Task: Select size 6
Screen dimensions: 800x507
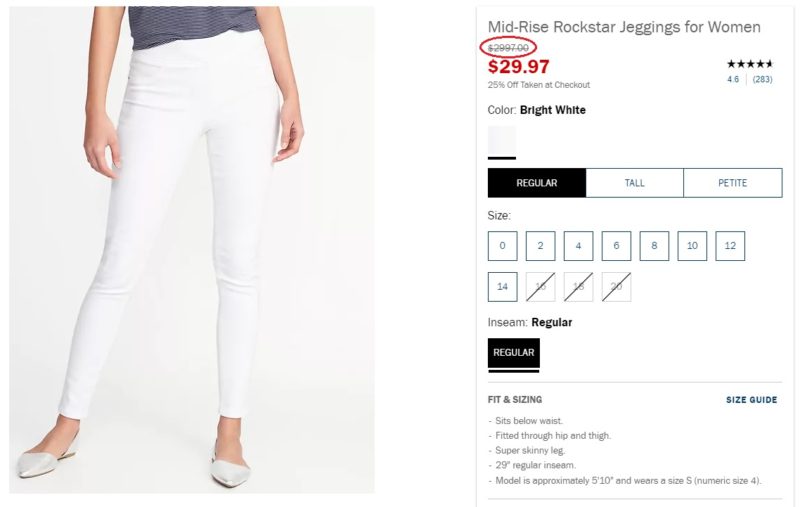Action: (616, 246)
